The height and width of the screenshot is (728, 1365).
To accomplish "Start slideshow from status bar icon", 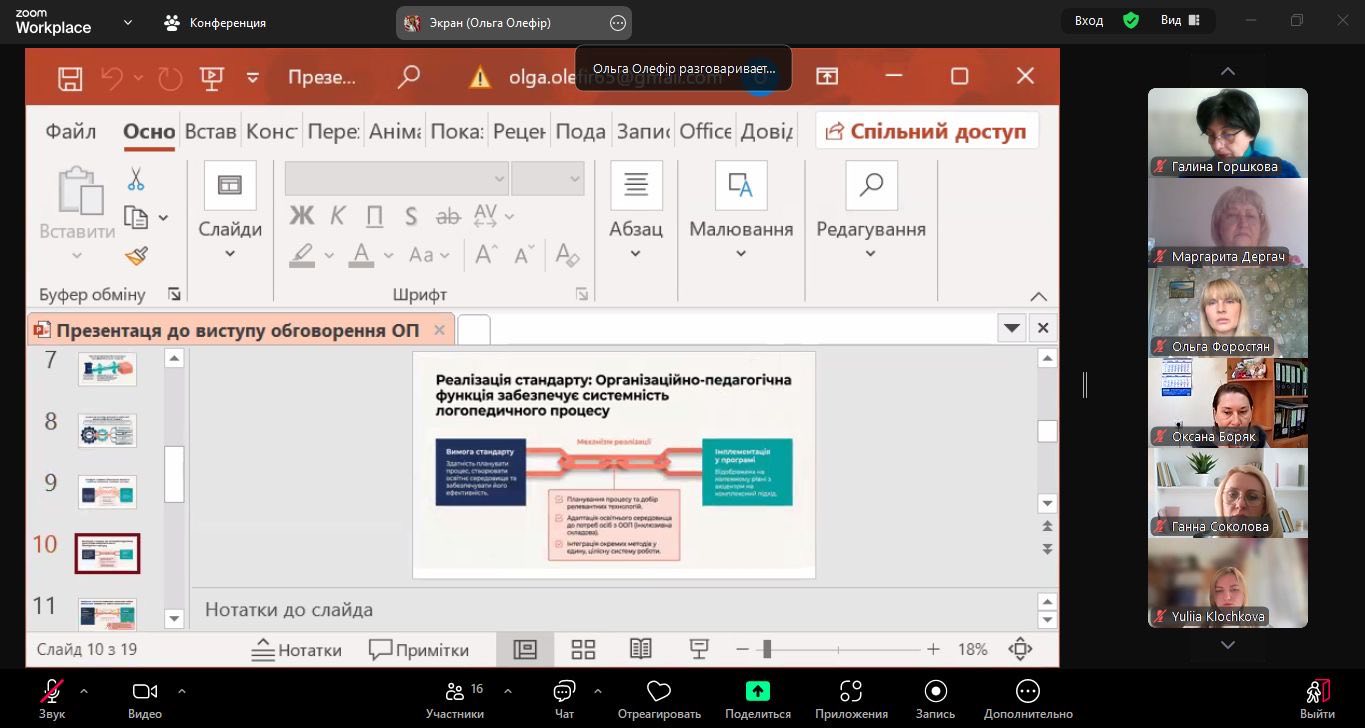I will pyautogui.click(x=699, y=650).
